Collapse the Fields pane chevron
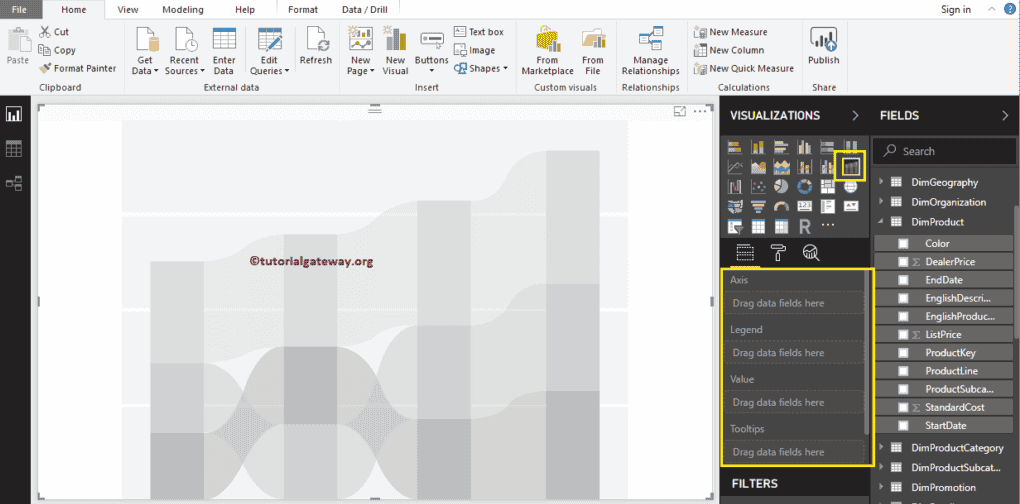Viewport: 1020px width, 504px height. (x=1005, y=115)
